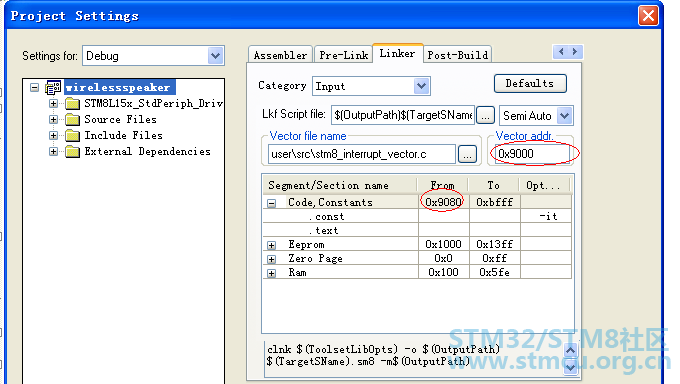Expand the Include Files folder

53,135
